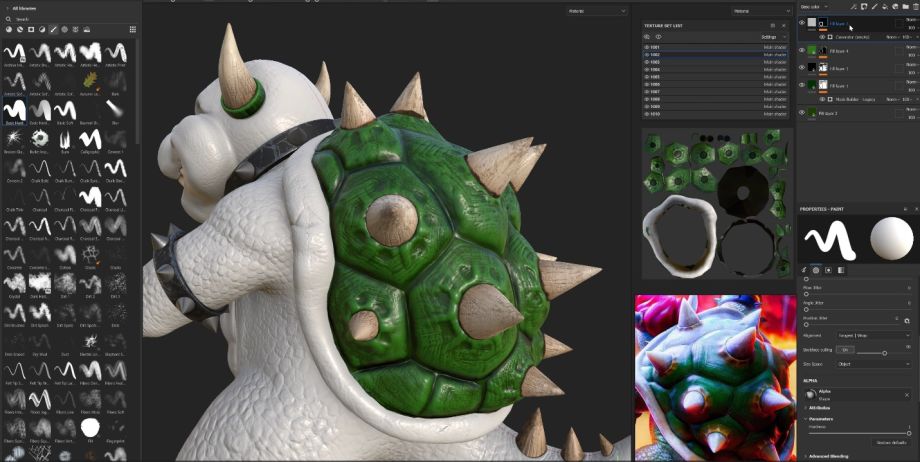Toggle Backface culling On button

tap(845, 350)
